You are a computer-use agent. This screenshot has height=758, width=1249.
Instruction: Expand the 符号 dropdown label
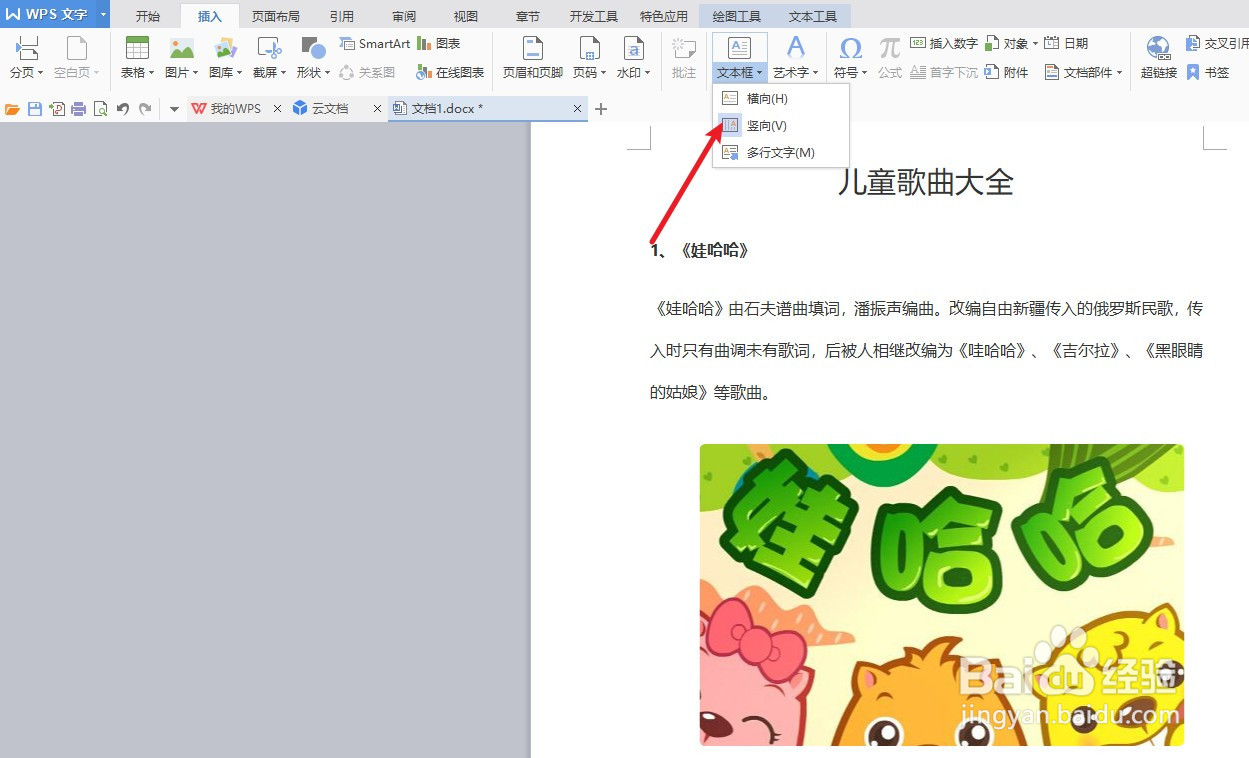point(851,73)
